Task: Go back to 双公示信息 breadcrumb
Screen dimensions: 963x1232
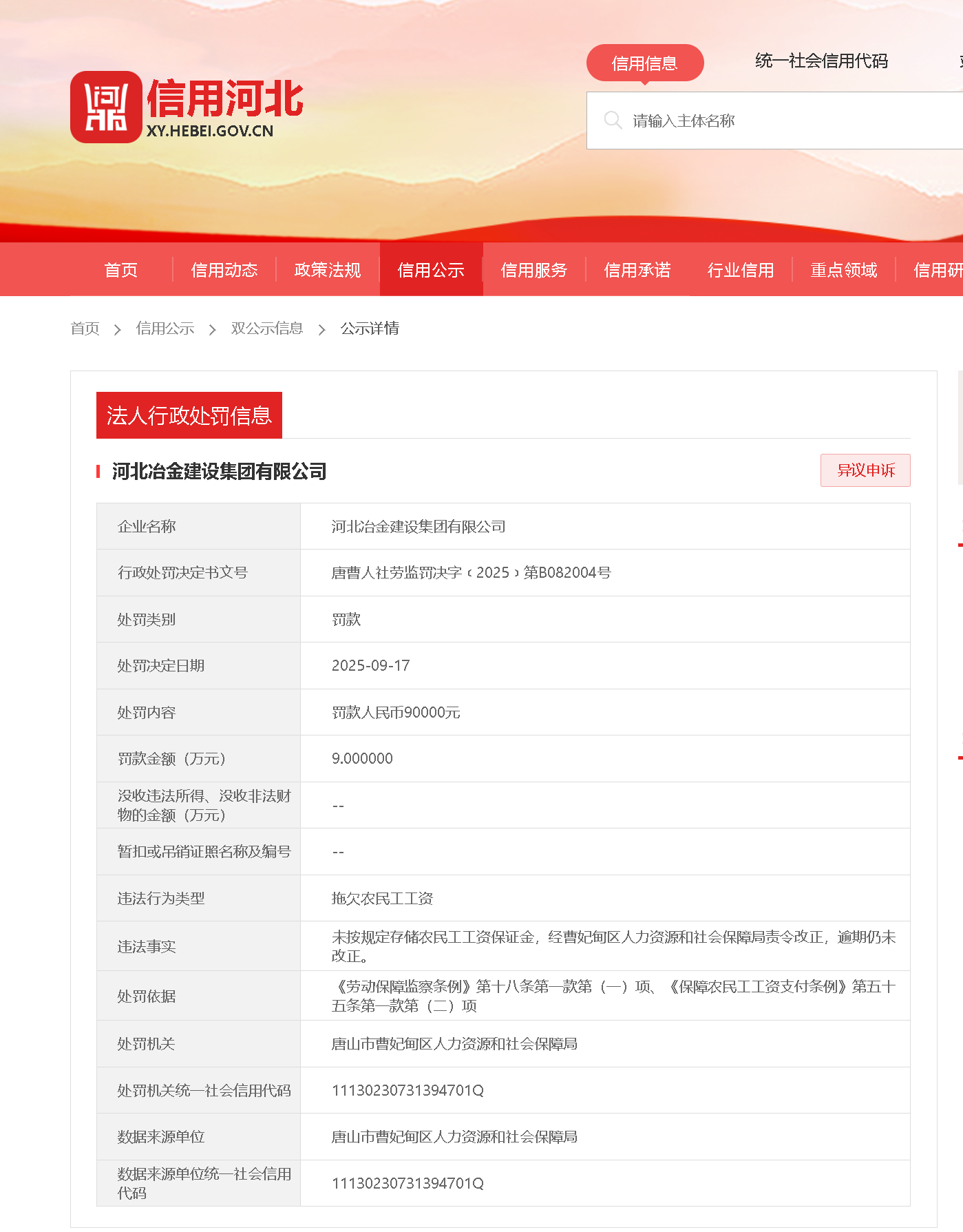Action: coord(267,328)
